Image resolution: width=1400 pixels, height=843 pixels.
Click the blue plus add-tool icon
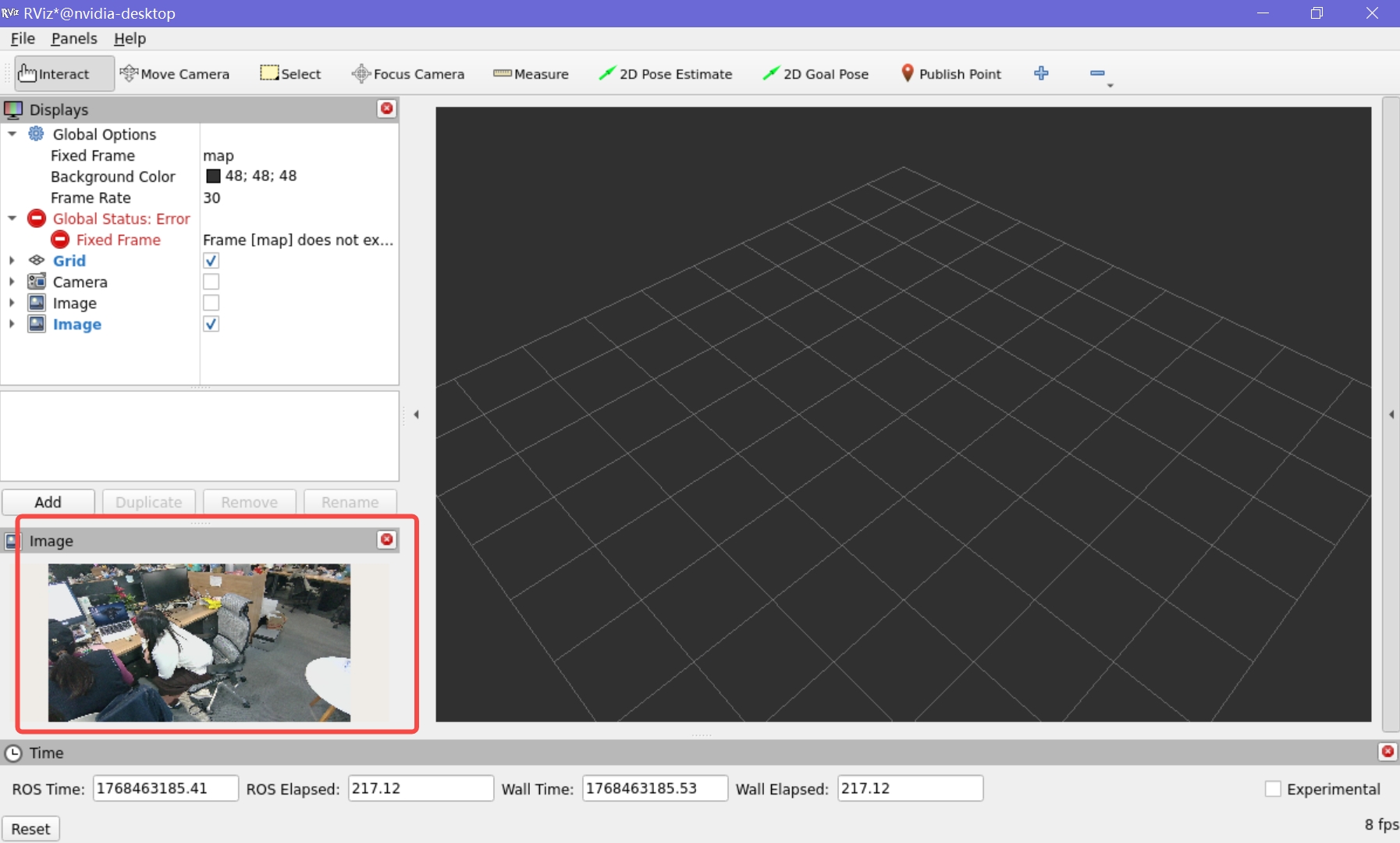[1041, 73]
